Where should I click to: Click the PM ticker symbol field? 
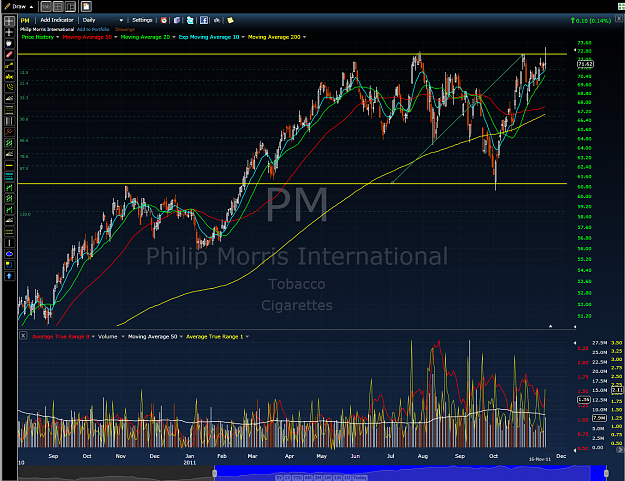(x=26, y=20)
